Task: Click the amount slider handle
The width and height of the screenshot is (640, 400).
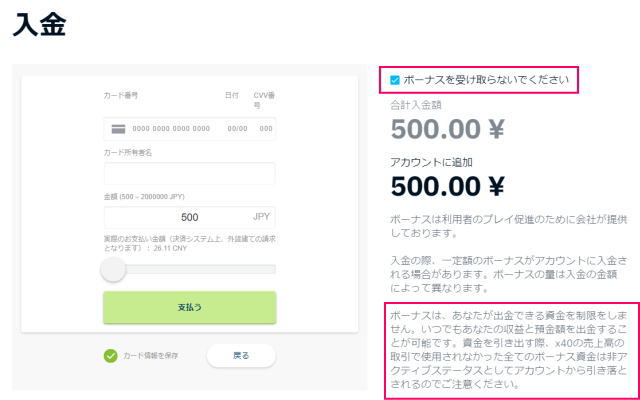Action: pyautogui.click(x=113, y=269)
